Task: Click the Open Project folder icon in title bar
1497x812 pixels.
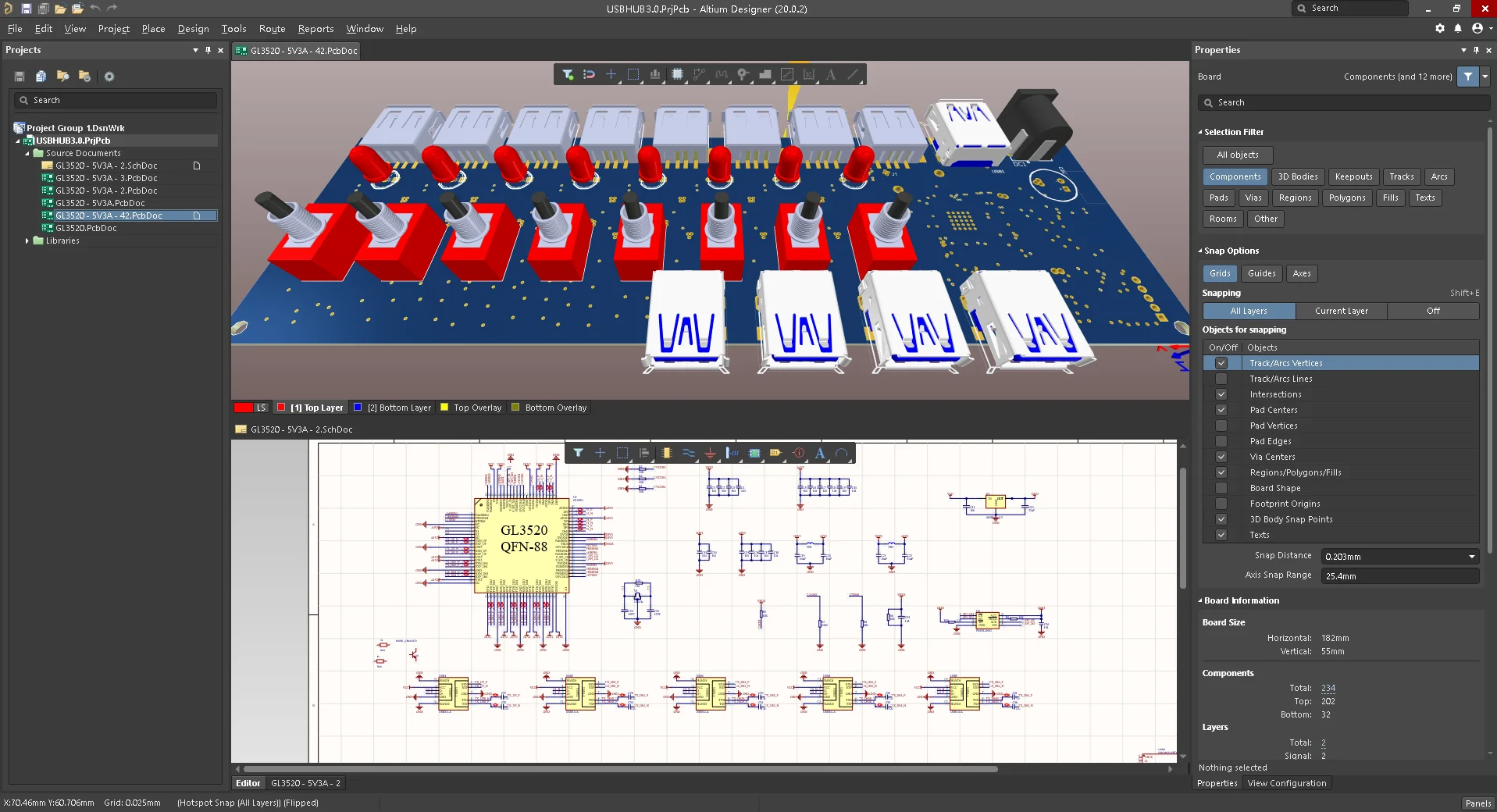Action: 77,9
